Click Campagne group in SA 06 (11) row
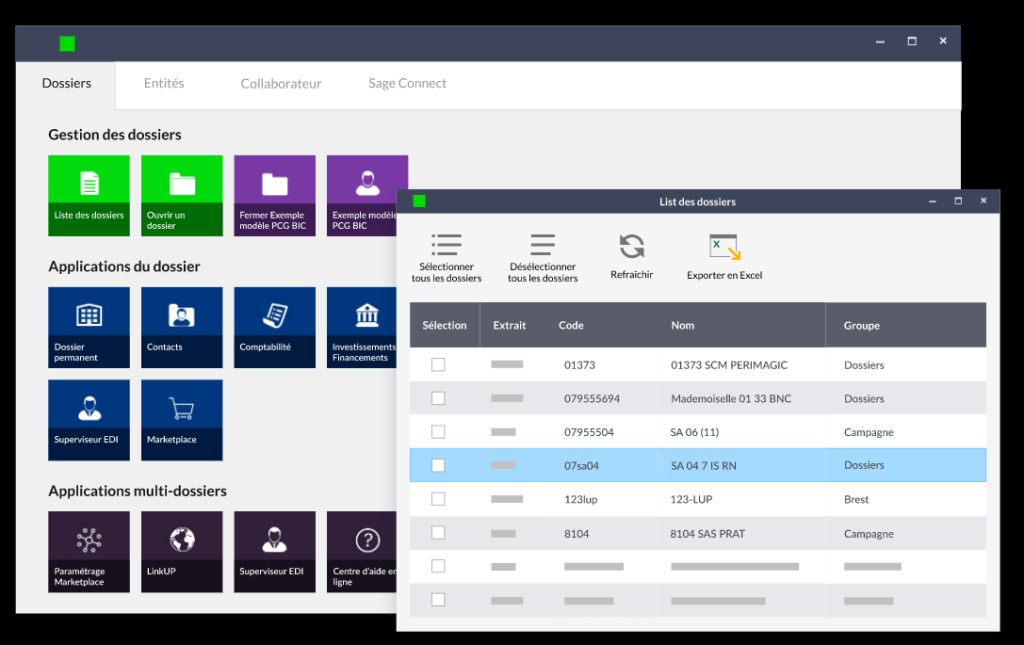 [869, 432]
